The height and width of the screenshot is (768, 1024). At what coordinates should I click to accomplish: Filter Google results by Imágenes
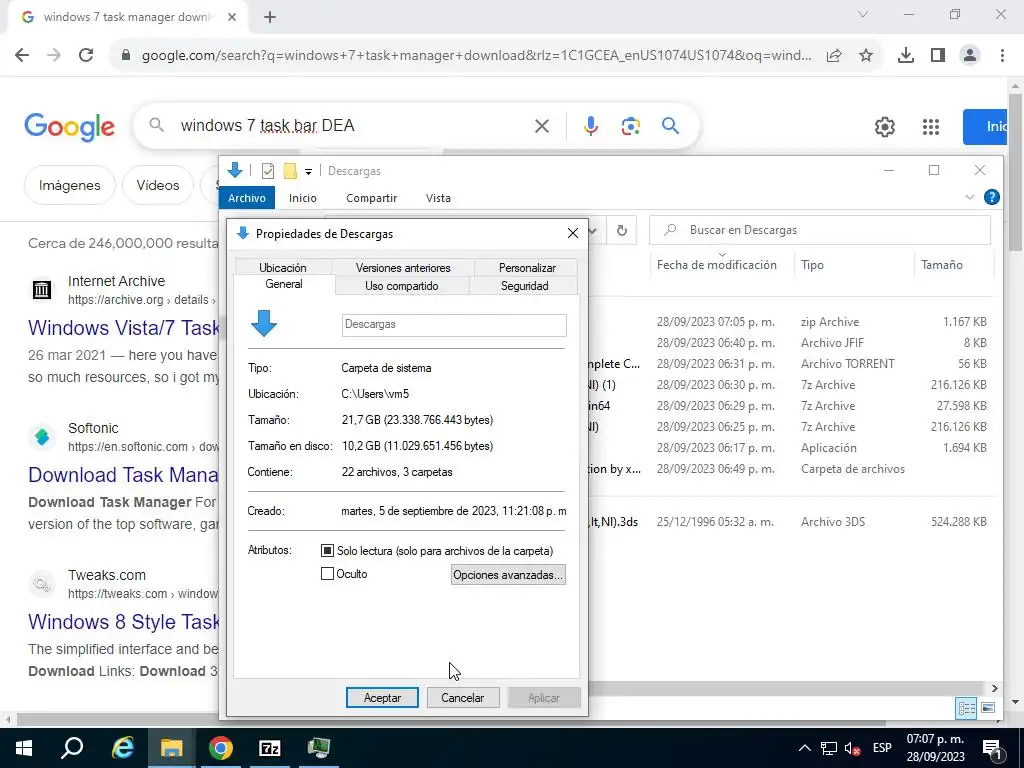(x=70, y=185)
